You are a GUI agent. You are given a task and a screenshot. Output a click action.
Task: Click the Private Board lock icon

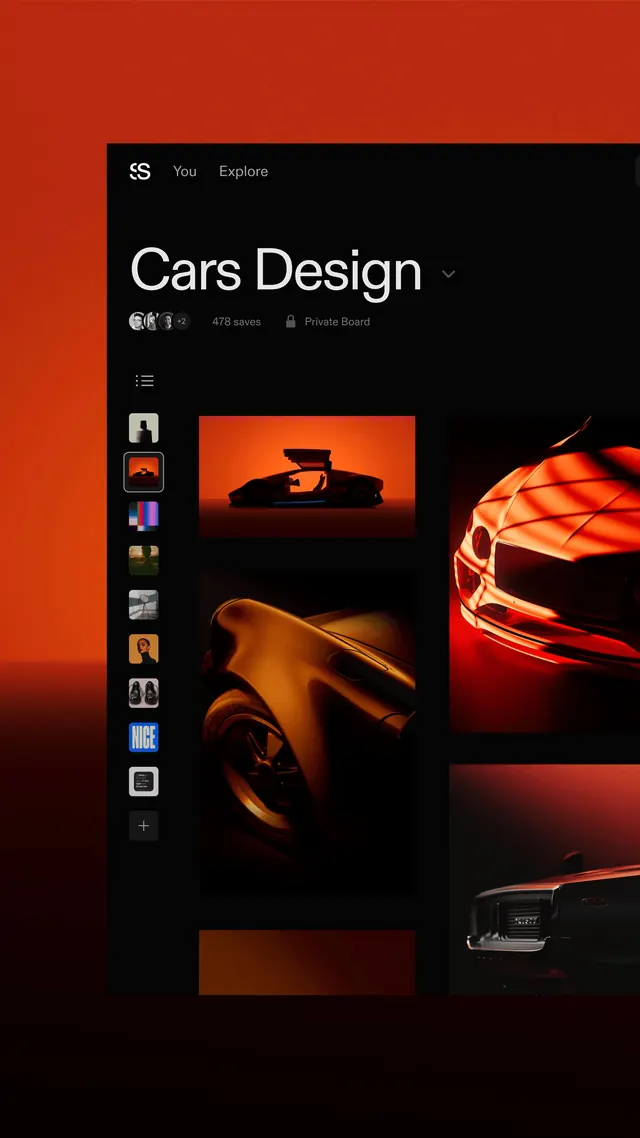click(x=290, y=322)
